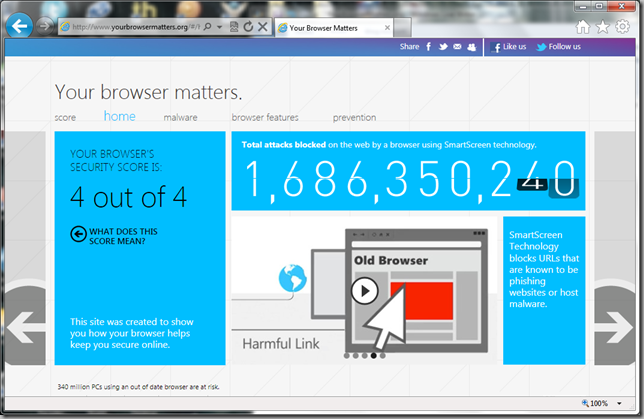Open the prevention navigation item

click(x=354, y=117)
